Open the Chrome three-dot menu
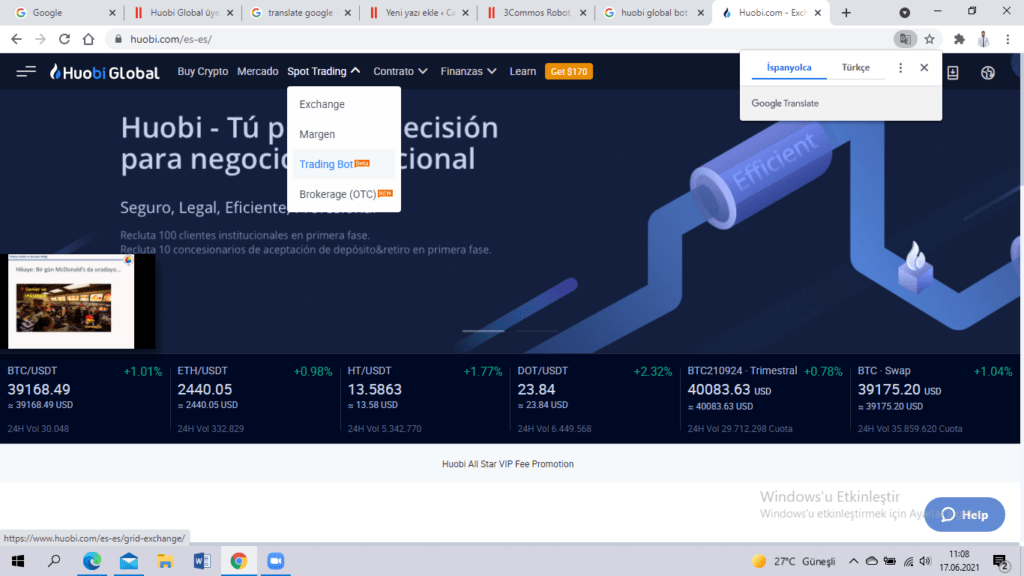Image resolution: width=1024 pixels, height=576 pixels. pyautogui.click(x=1008, y=39)
